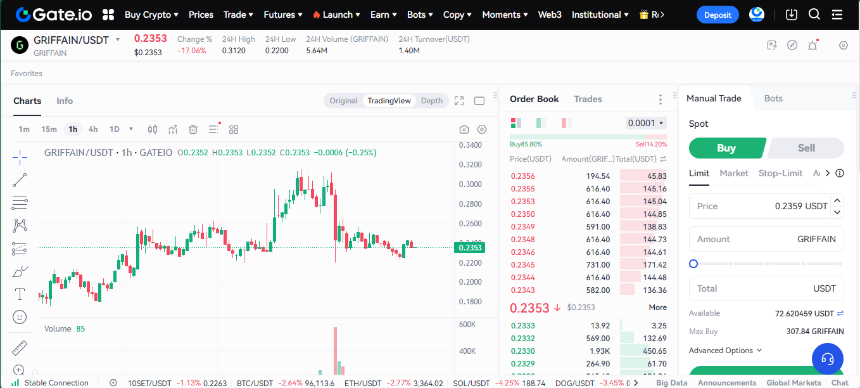Open the apps grid next to Gate.io logo
860x388 pixels.
[x=108, y=15]
